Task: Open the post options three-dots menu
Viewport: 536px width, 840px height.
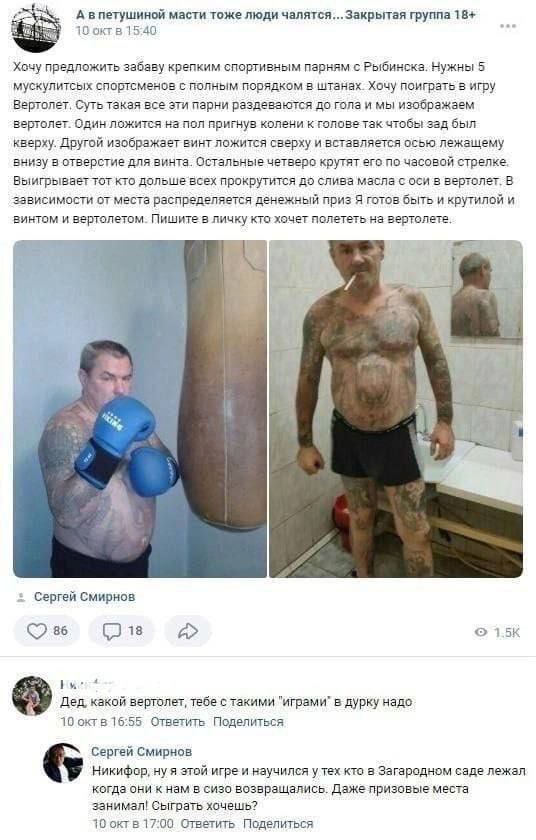Action: (508, 26)
